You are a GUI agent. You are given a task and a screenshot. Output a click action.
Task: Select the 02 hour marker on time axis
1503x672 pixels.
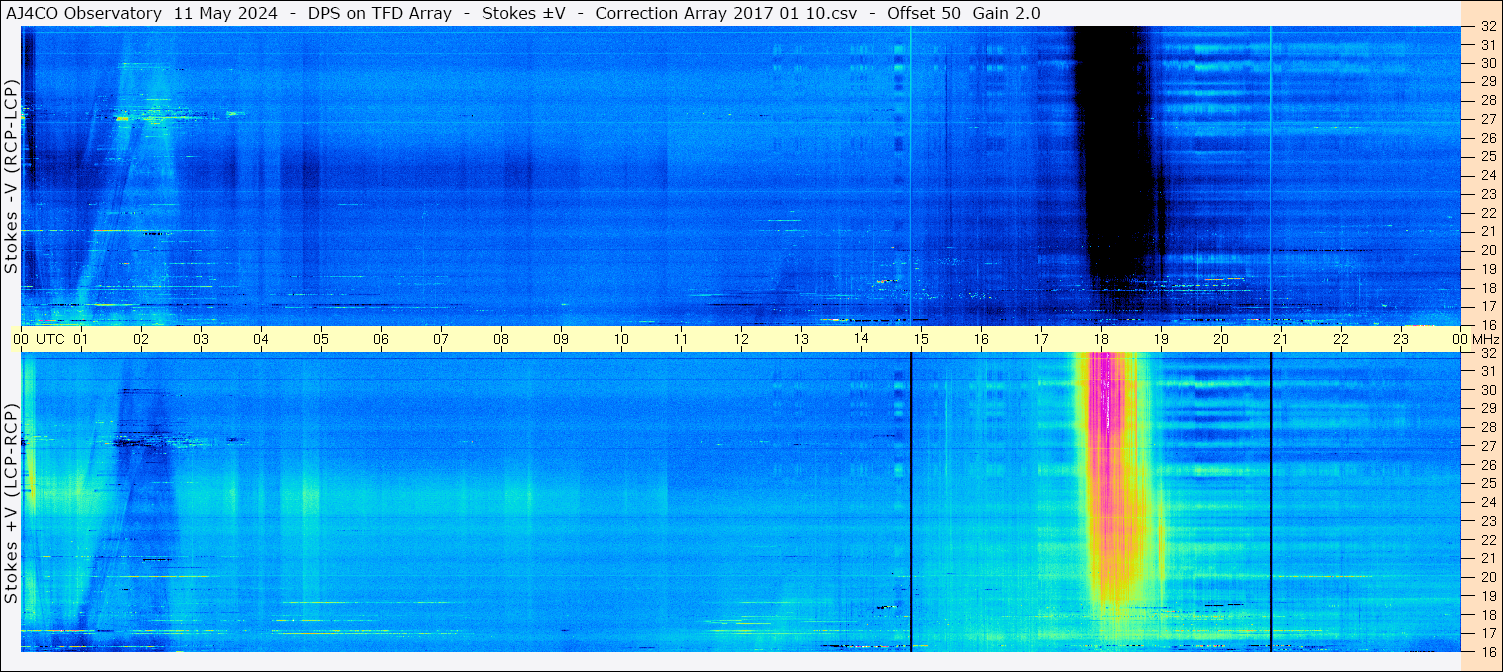(141, 340)
